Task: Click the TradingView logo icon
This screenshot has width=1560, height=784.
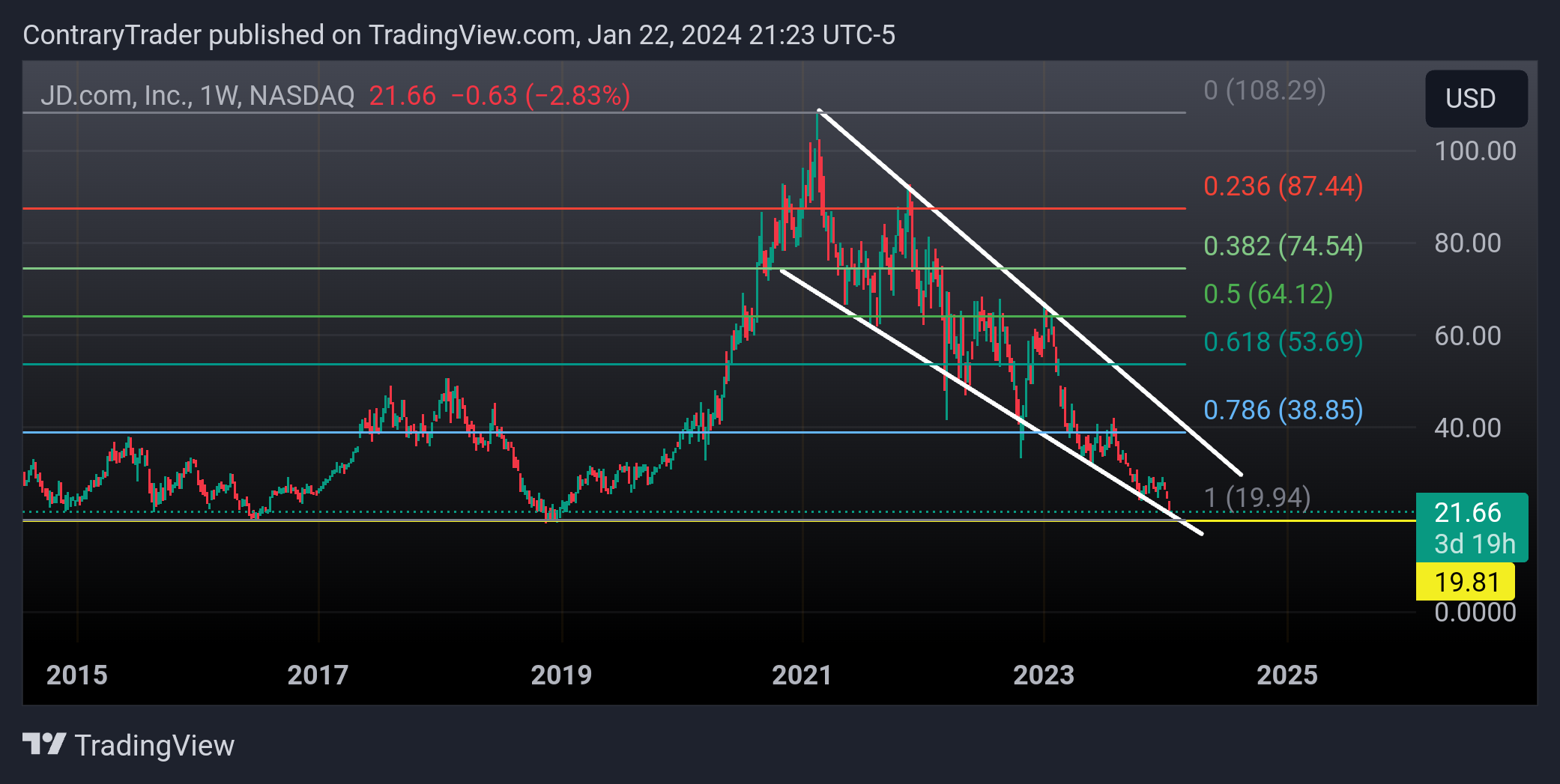Action: (x=43, y=744)
